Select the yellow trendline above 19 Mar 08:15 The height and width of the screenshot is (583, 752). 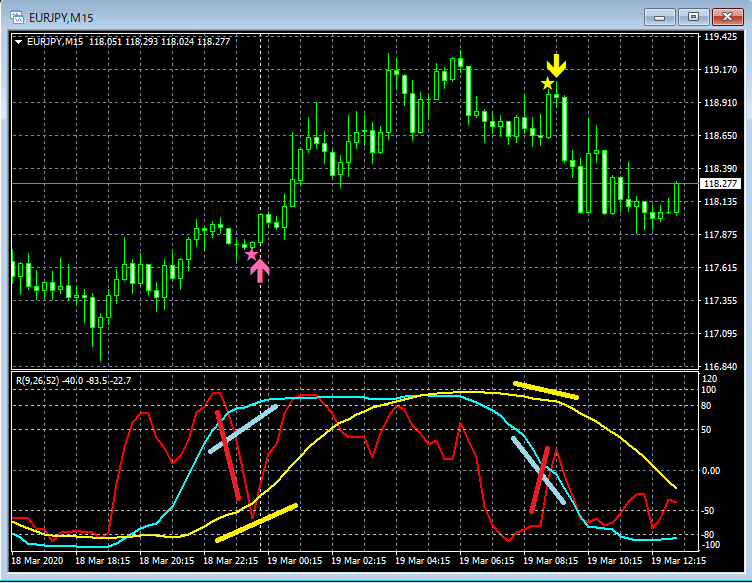[x=546, y=390]
